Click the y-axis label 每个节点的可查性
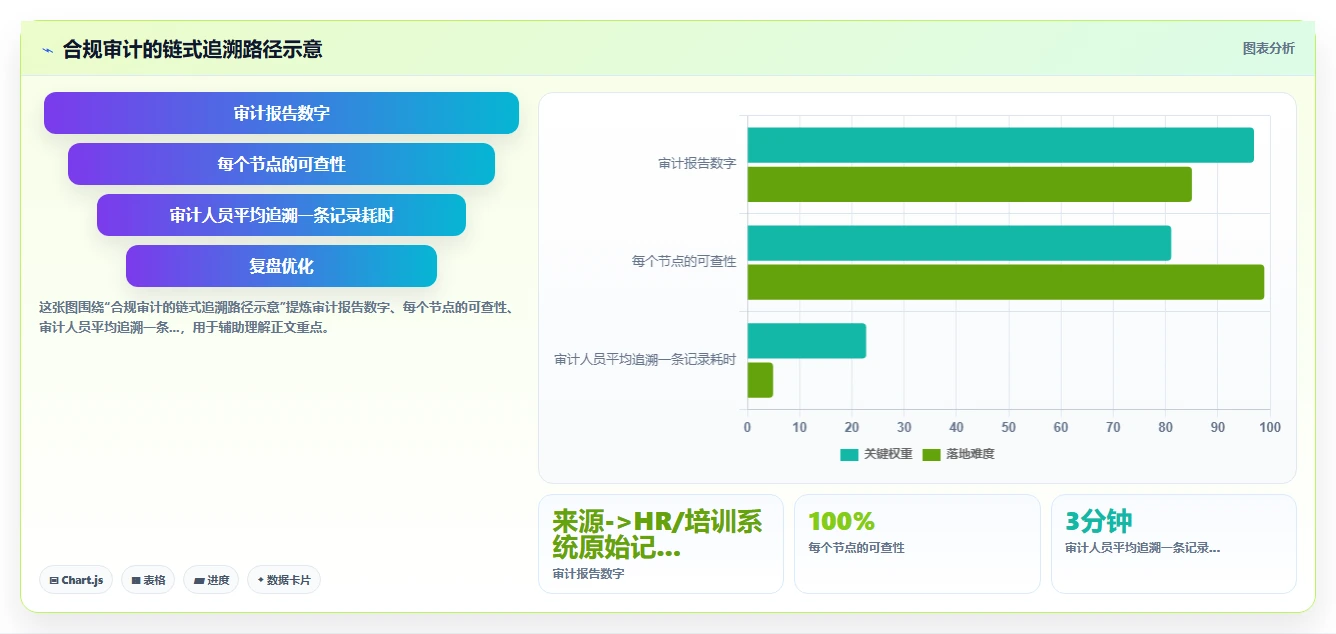This screenshot has width=1336, height=634. point(684,261)
